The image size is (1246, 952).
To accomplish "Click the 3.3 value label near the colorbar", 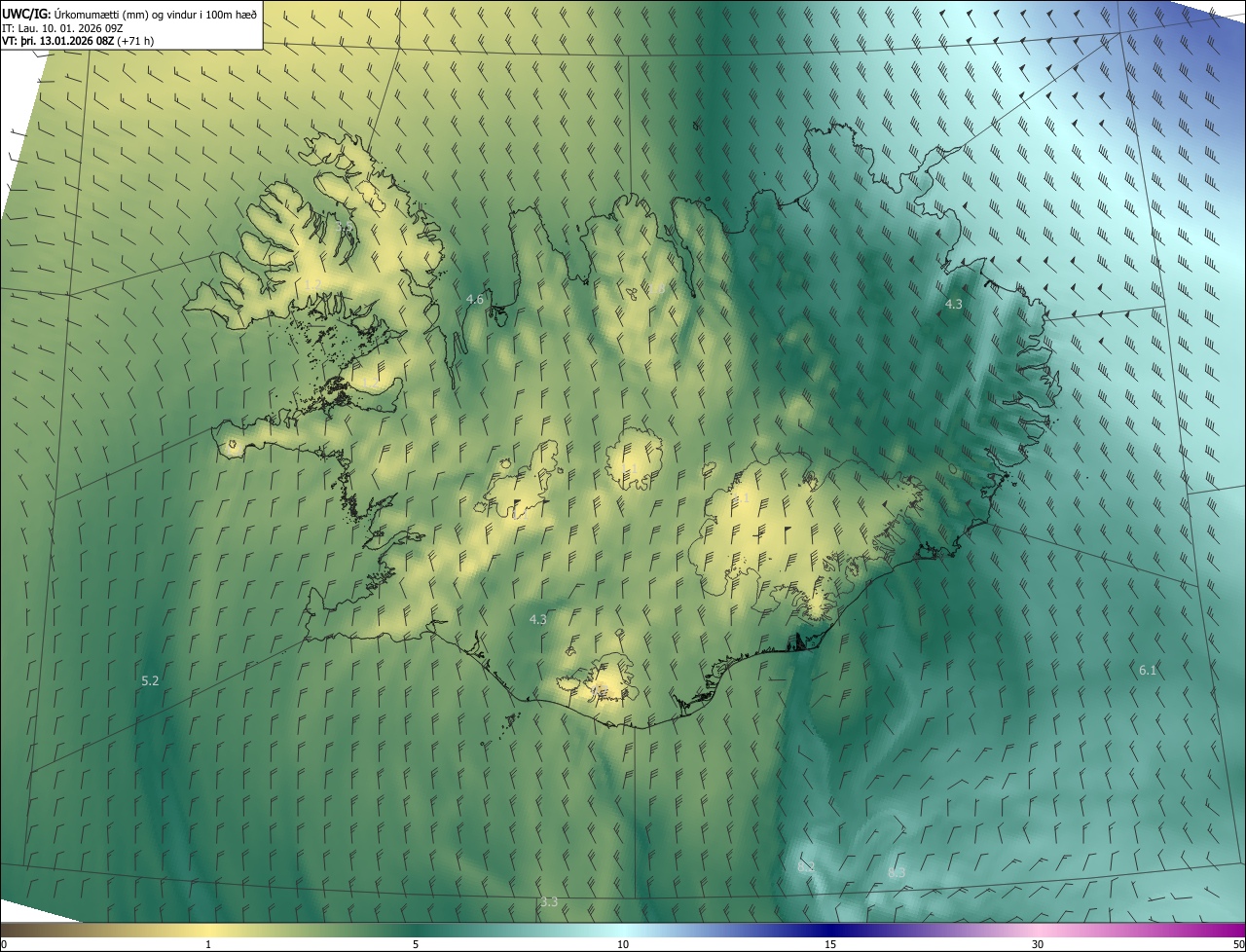I will pyautogui.click(x=549, y=902).
